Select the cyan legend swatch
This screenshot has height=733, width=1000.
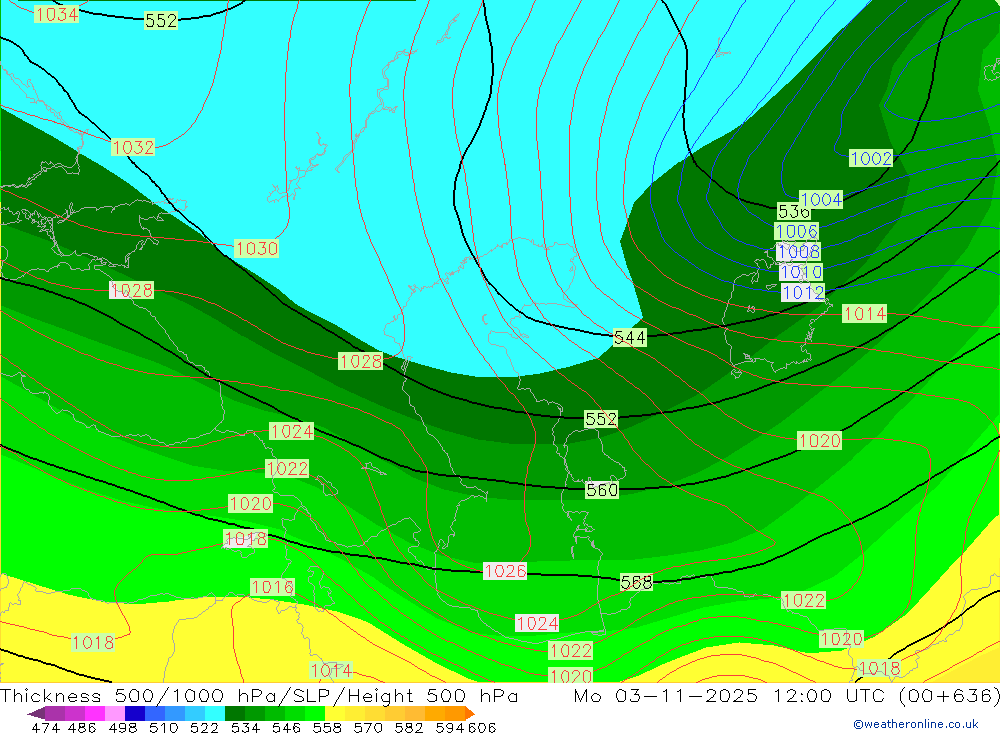click(x=215, y=713)
